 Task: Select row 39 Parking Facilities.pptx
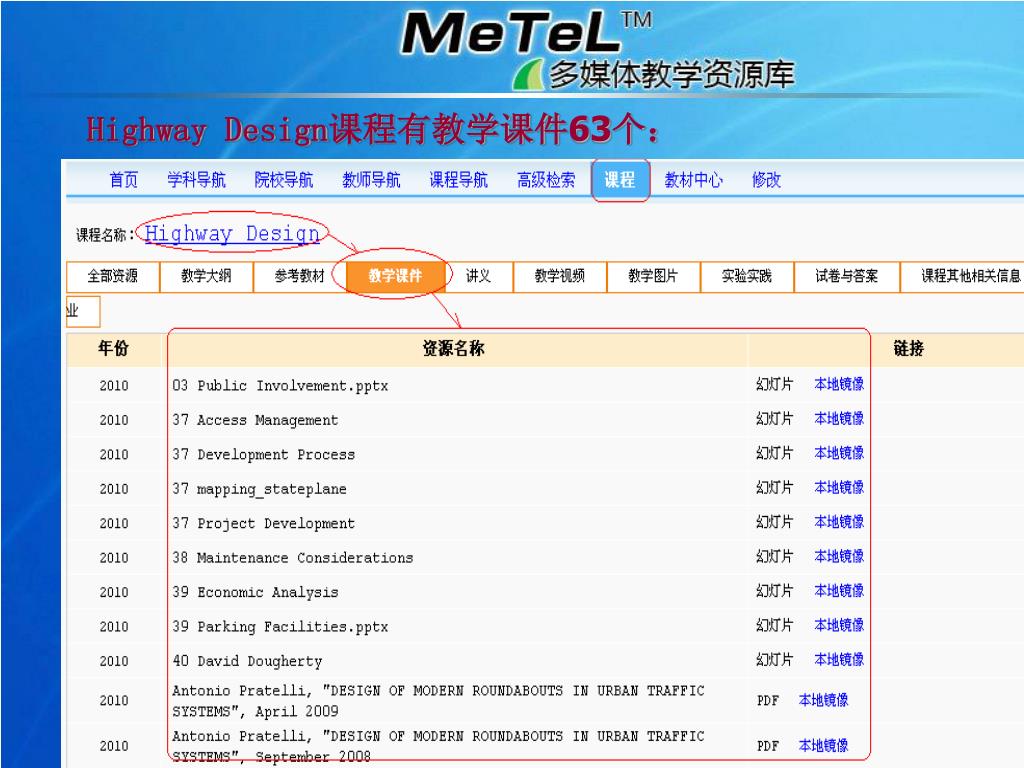pos(280,627)
